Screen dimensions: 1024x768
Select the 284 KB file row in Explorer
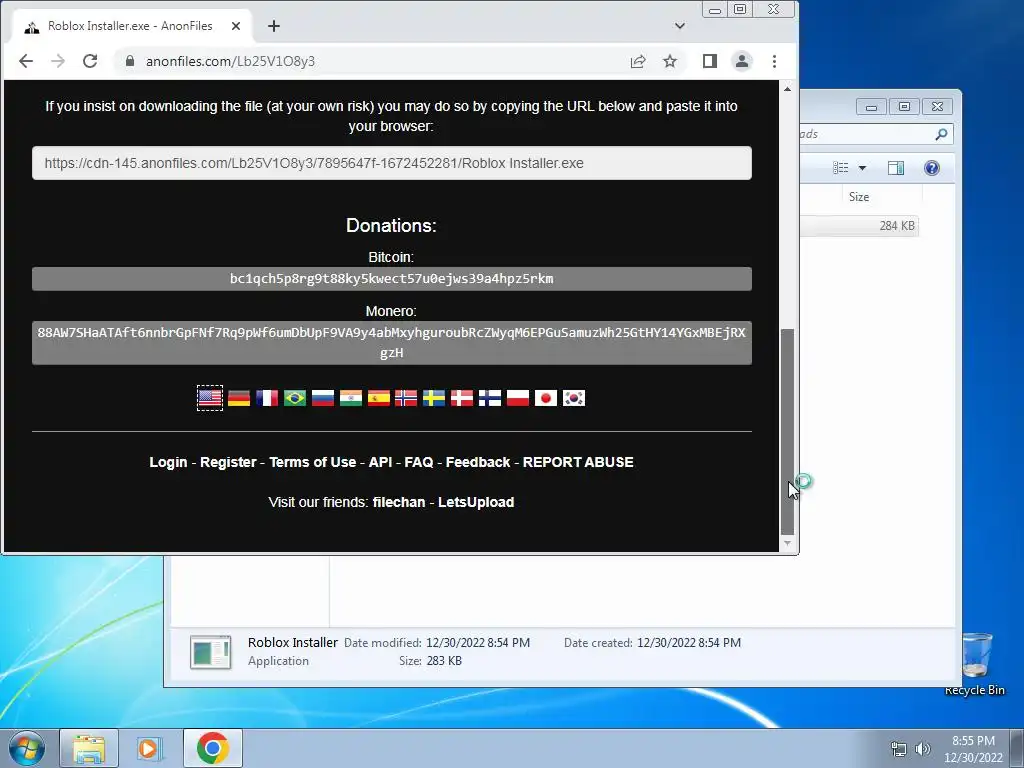[859, 226]
